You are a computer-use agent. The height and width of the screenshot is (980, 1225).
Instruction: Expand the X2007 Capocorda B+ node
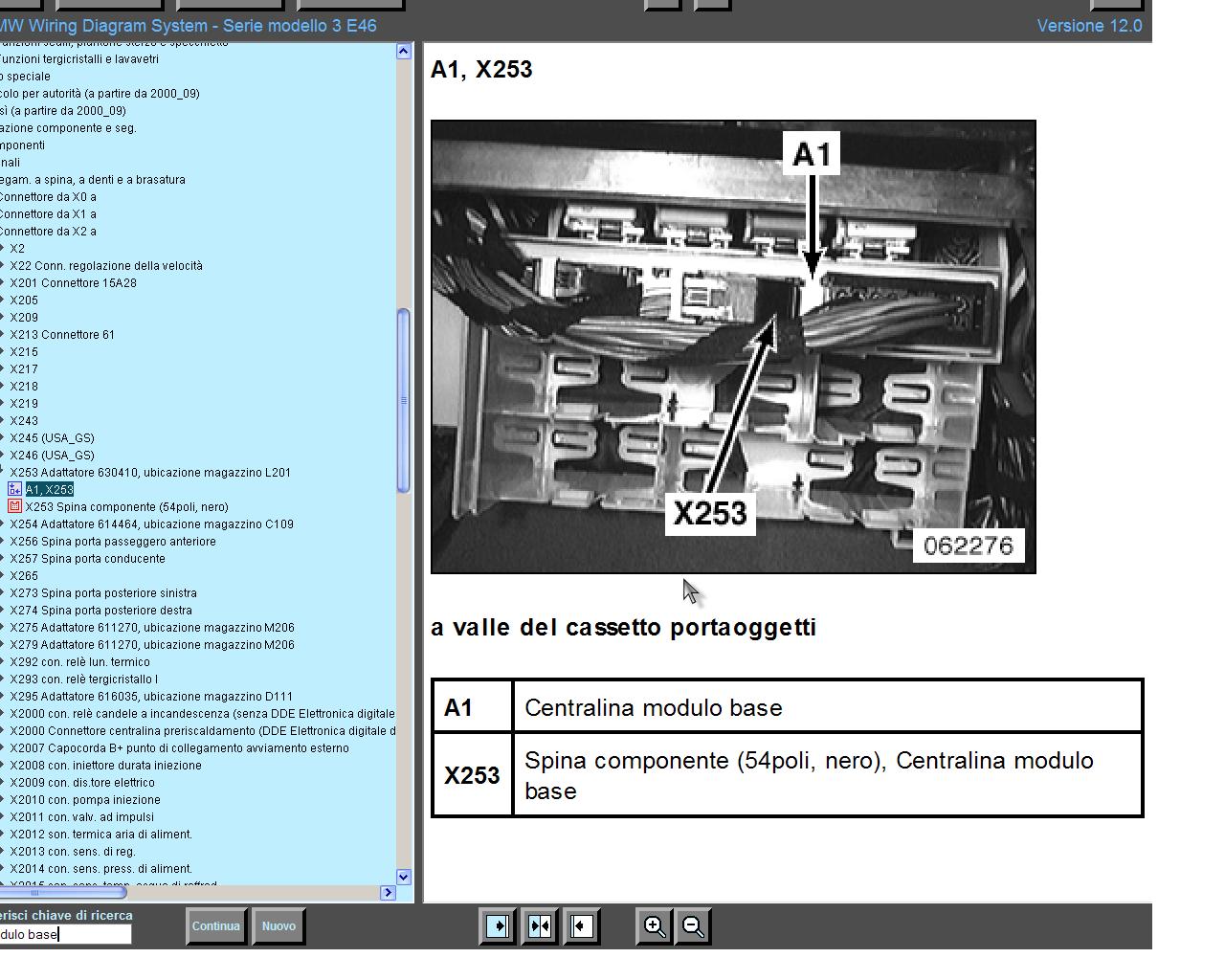[3, 748]
